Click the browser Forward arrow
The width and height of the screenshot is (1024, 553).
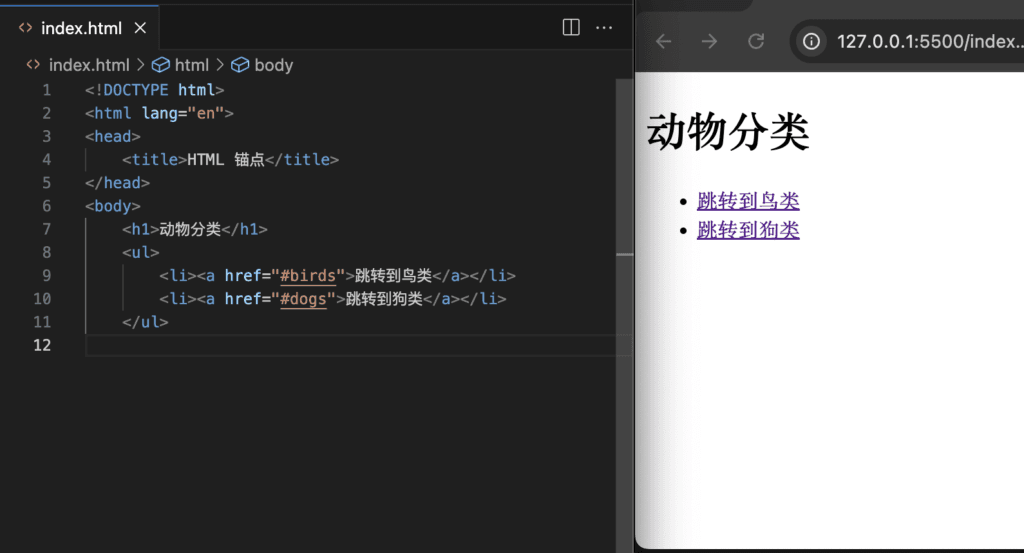(x=709, y=42)
